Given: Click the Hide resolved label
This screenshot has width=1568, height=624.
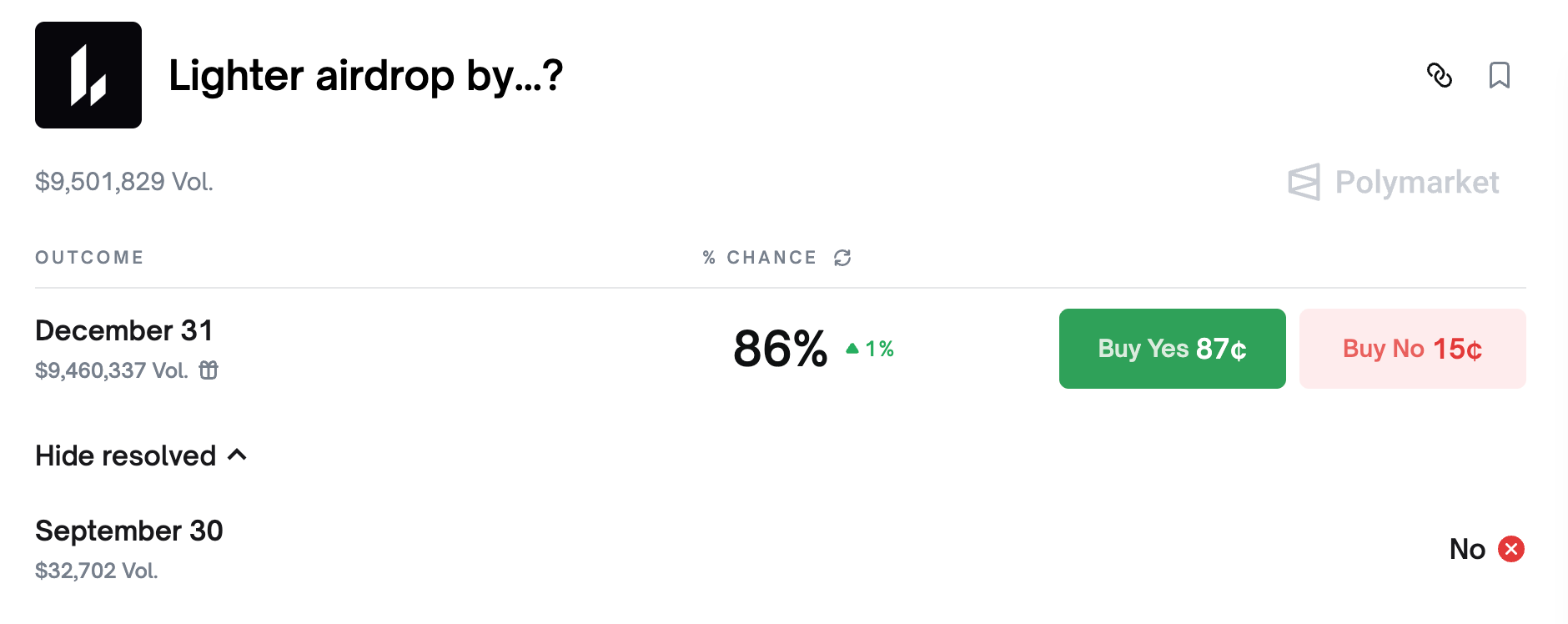Looking at the screenshot, I should [x=126, y=455].
